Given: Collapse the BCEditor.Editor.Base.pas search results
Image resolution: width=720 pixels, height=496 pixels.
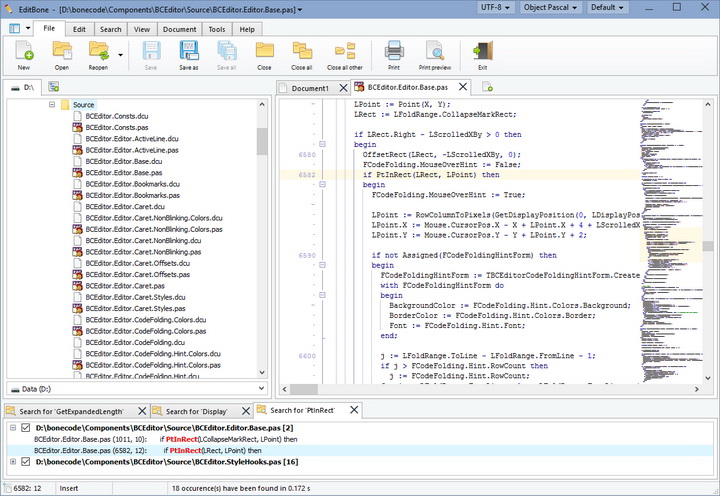Looking at the screenshot, I should [x=12, y=427].
